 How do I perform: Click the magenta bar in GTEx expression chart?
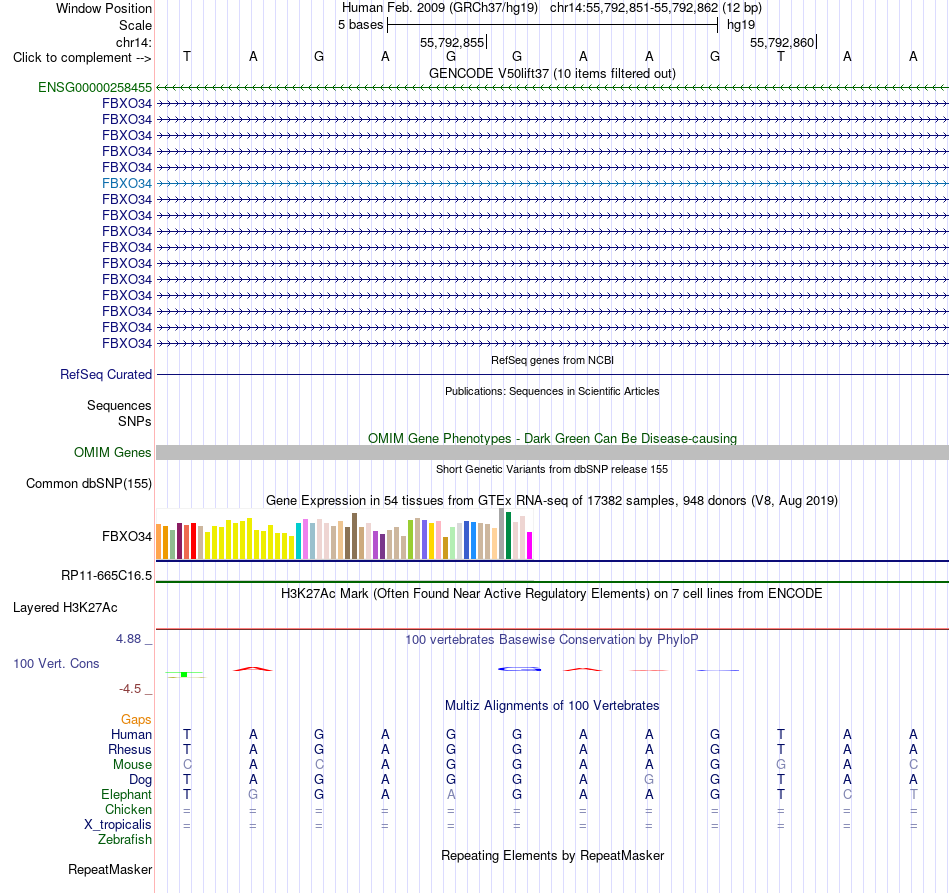pyautogui.click(x=529, y=545)
